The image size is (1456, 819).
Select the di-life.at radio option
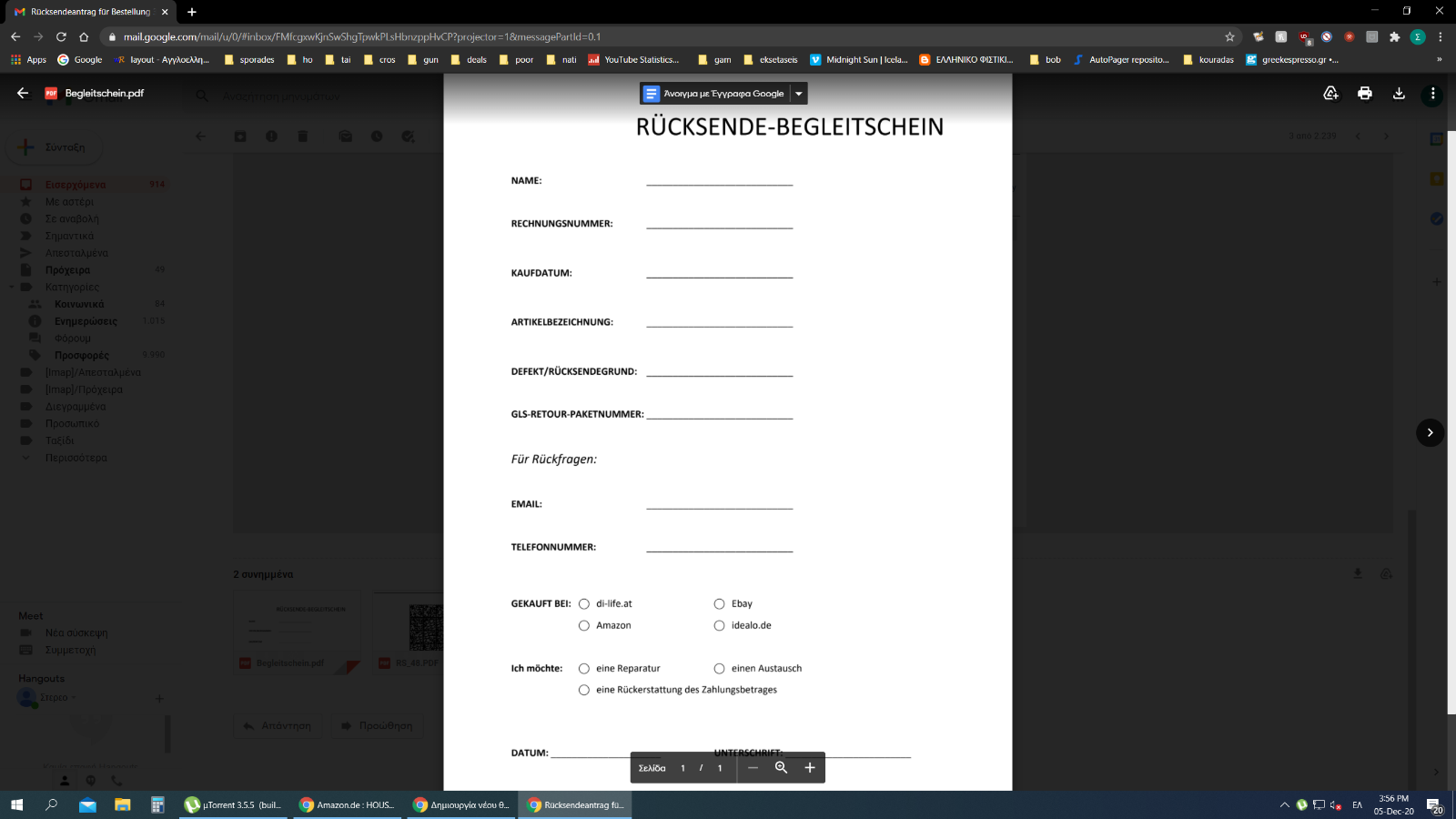coord(584,604)
